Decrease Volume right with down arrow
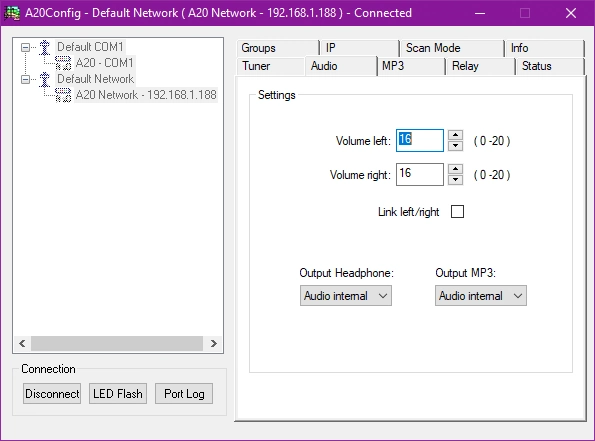Image resolution: width=595 pixels, height=441 pixels. [x=455, y=180]
